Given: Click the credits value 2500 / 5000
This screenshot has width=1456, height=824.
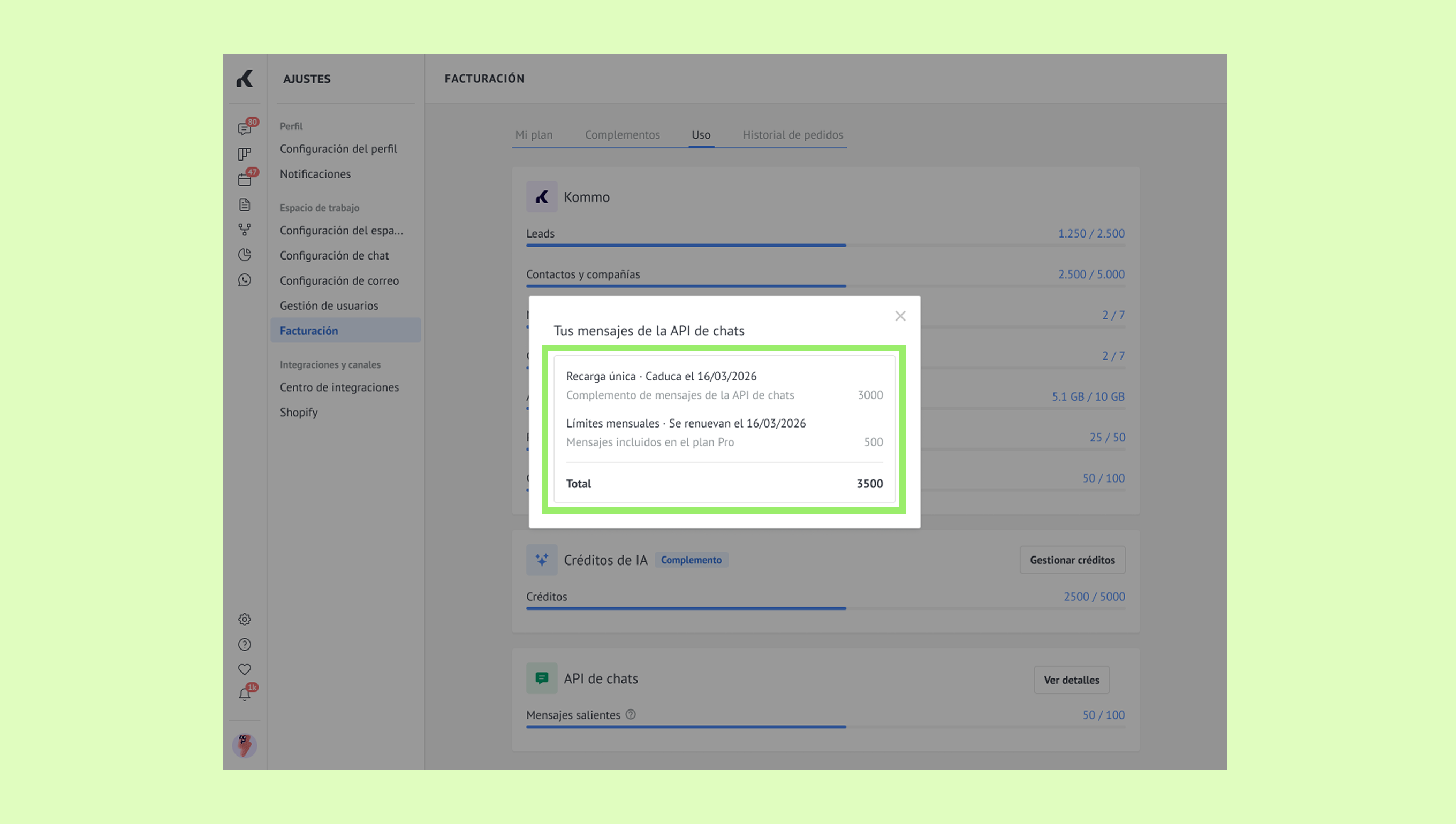Looking at the screenshot, I should tap(1094, 597).
